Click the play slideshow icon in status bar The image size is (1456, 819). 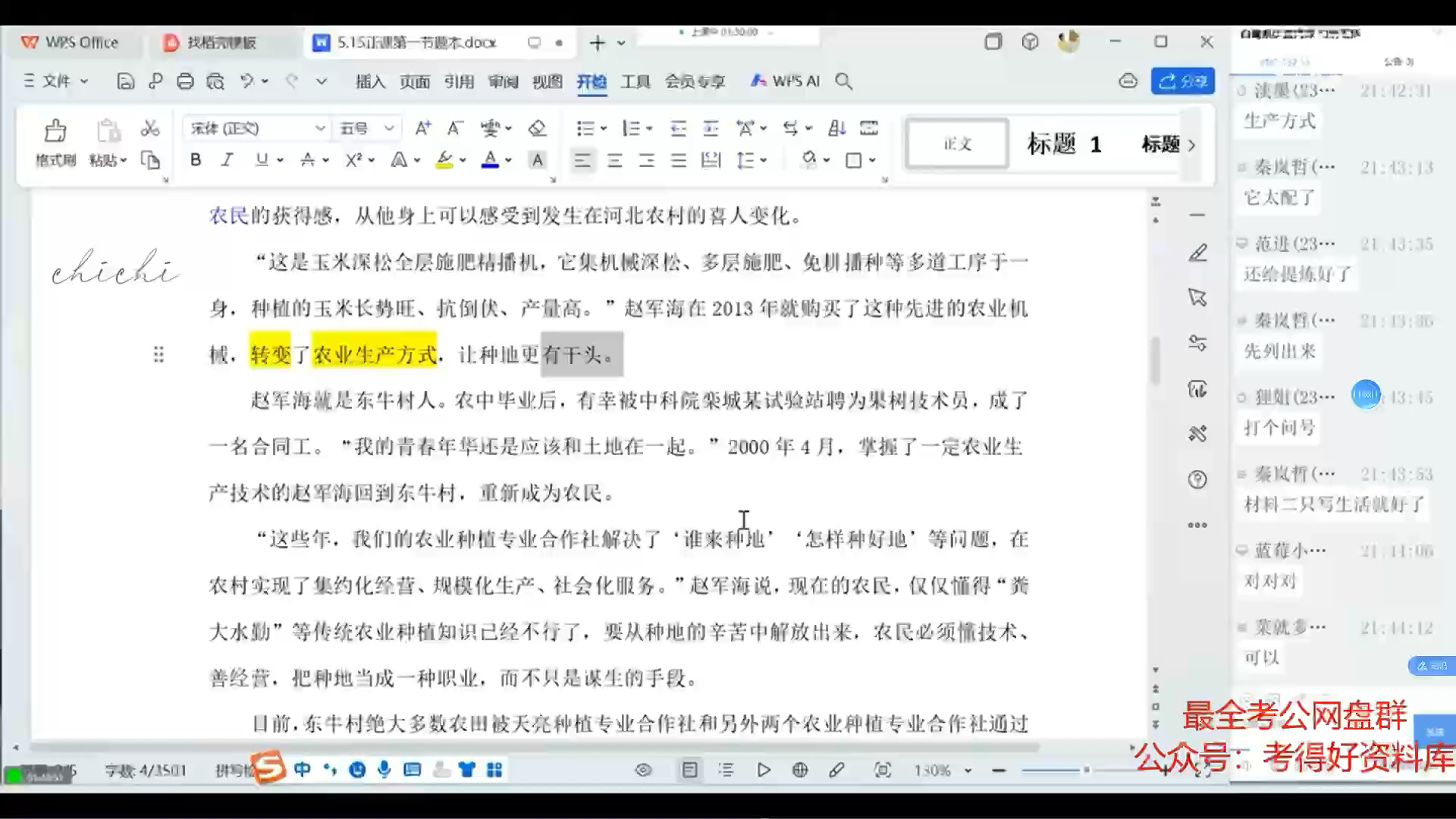764,770
